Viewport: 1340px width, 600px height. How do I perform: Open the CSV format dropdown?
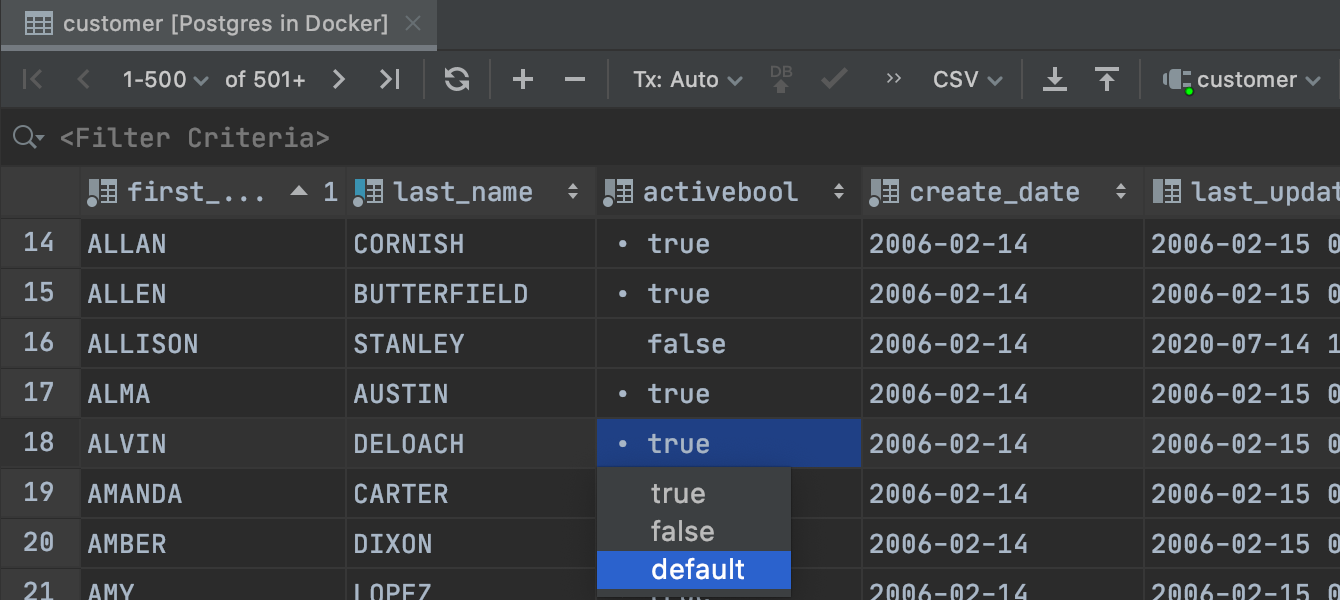tap(967, 80)
